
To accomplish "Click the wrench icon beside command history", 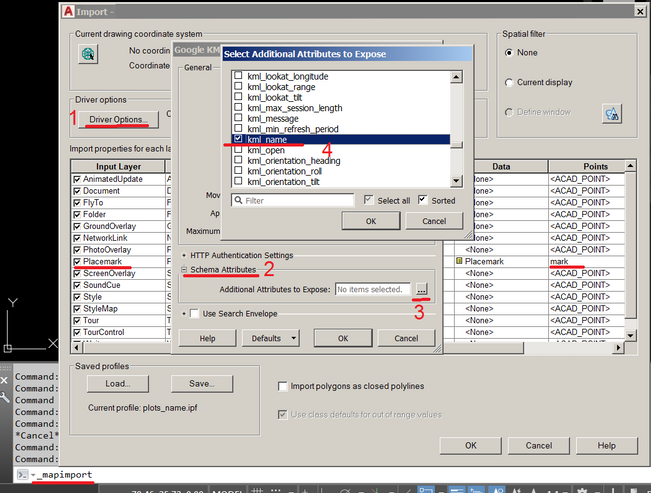I will (6, 397).
